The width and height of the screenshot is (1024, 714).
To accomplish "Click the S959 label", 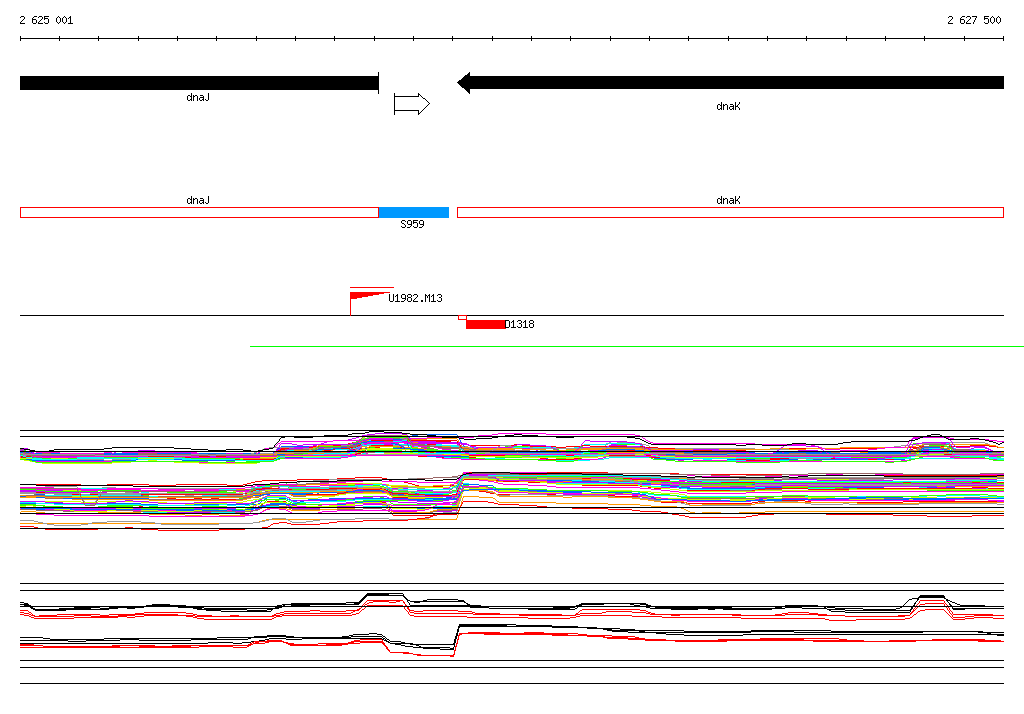I will click(412, 224).
